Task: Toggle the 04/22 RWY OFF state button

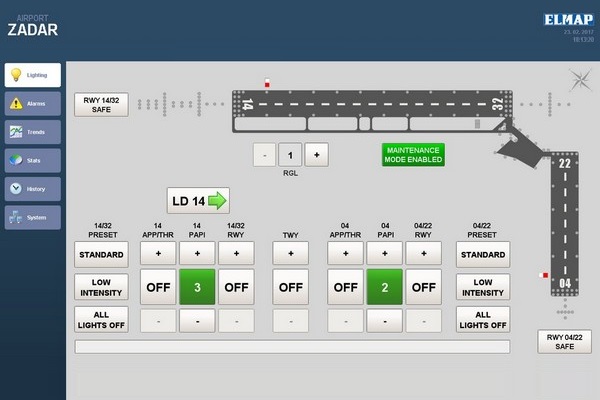Action: click(x=423, y=287)
